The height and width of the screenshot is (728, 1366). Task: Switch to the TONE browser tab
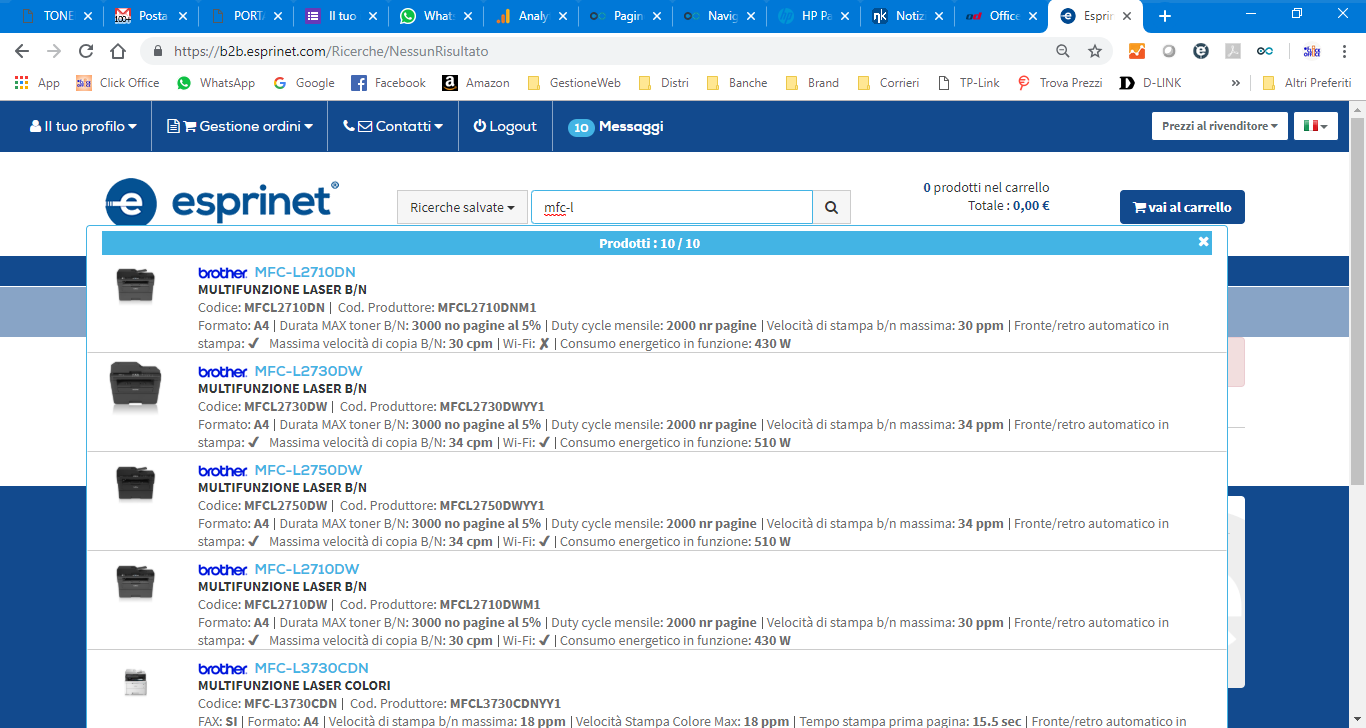pos(54,16)
